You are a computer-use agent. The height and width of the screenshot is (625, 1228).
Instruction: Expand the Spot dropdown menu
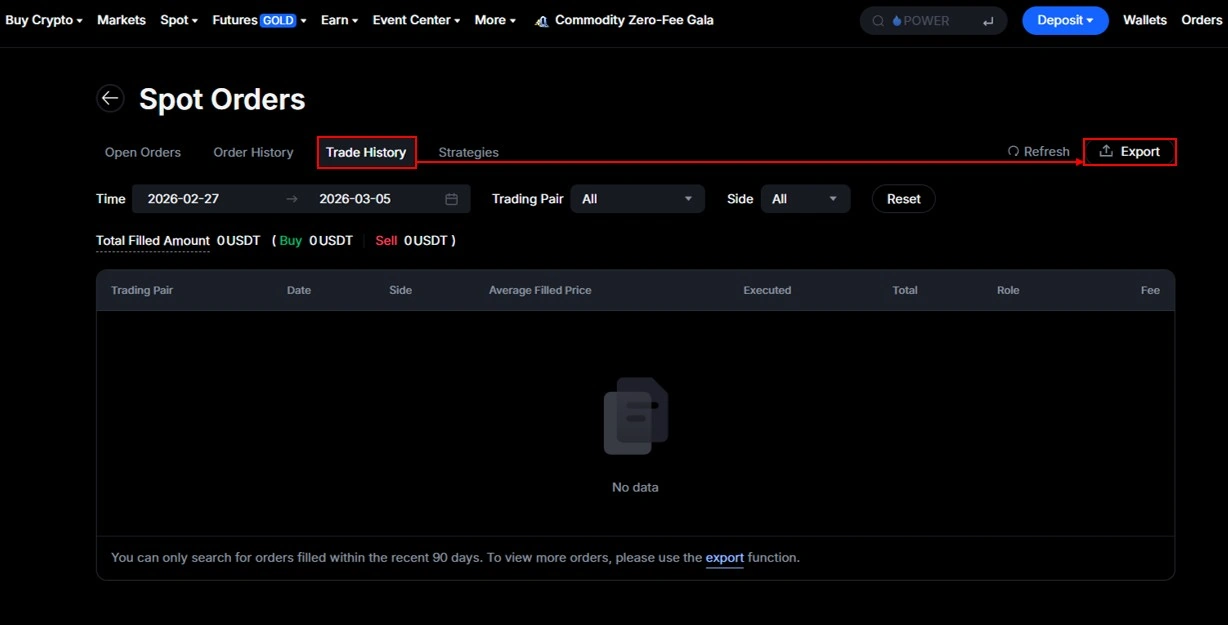pyautogui.click(x=179, y=20)
